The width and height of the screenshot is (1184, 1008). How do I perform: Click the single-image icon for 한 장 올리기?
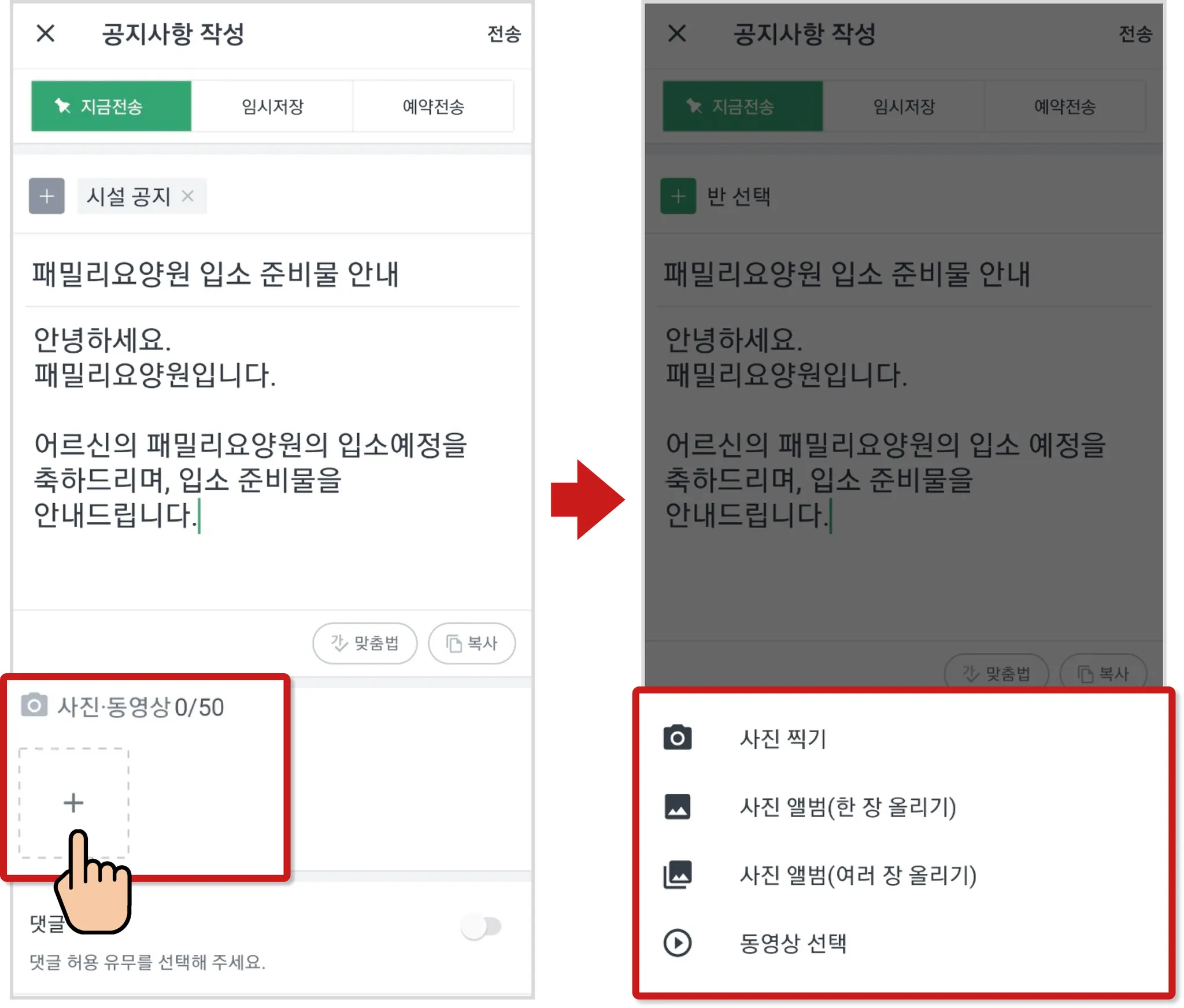coord(678,806)
